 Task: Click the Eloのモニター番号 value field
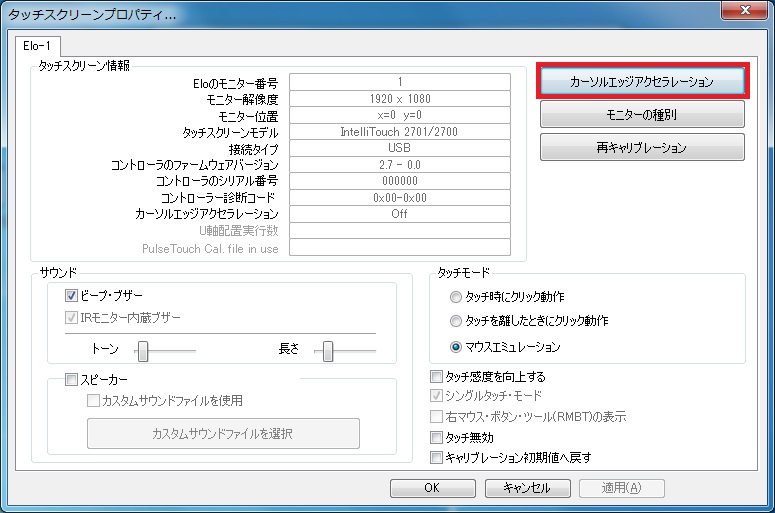399,82
